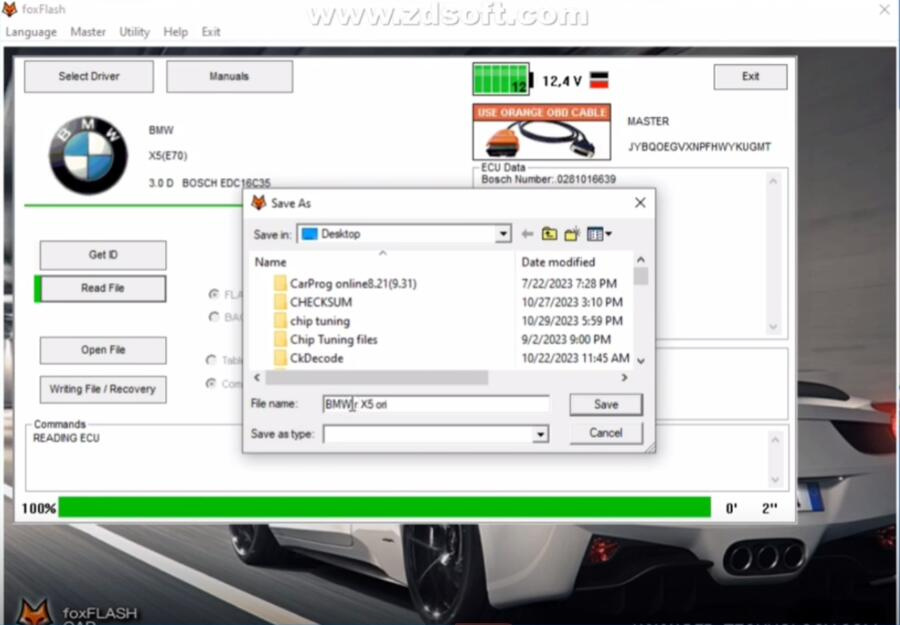
Task: Select the CarProg online8.21(9.31) folder name
Action: [353, 284]
